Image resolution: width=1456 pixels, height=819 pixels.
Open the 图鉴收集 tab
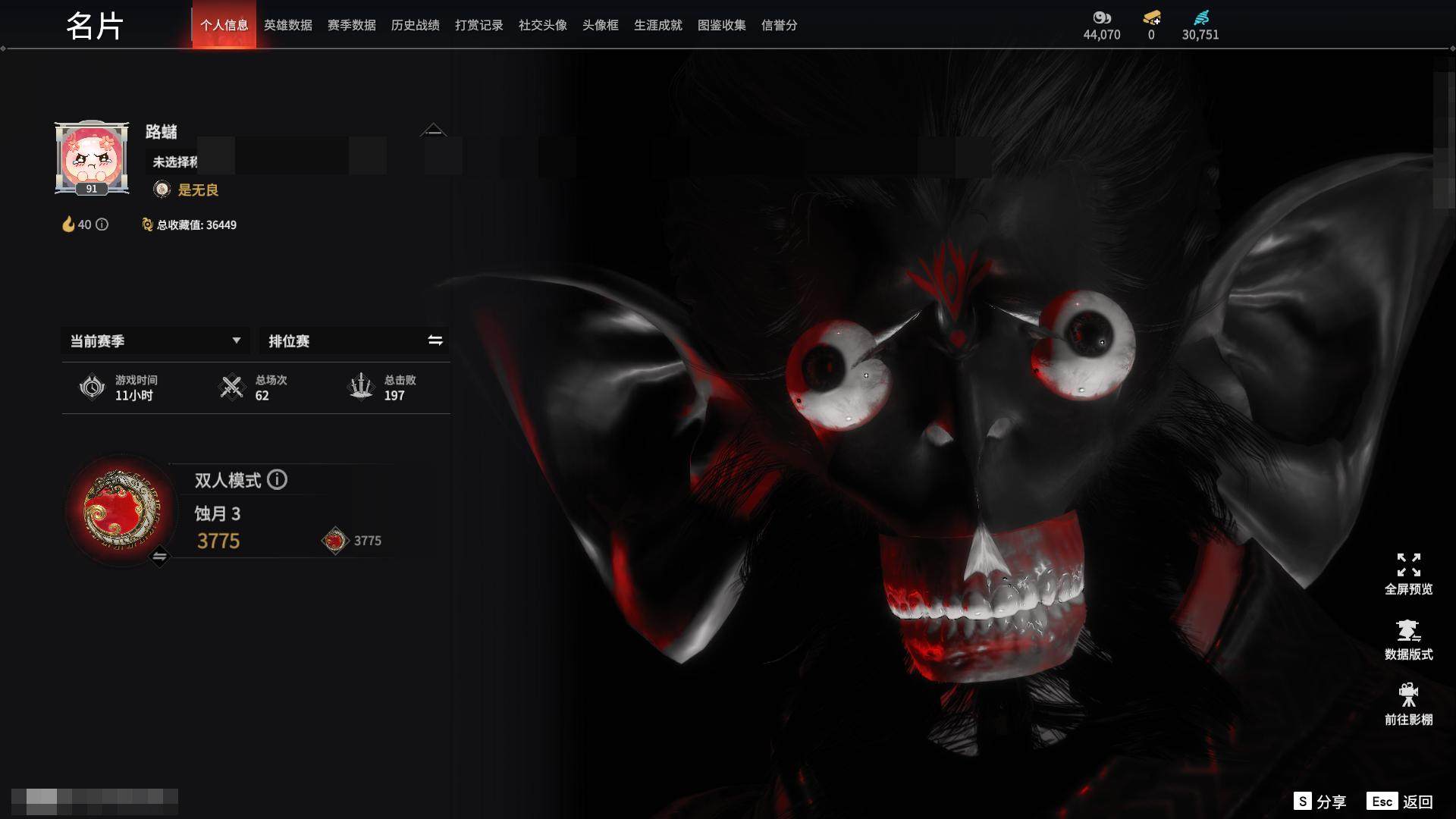click(x=722, y=25)
